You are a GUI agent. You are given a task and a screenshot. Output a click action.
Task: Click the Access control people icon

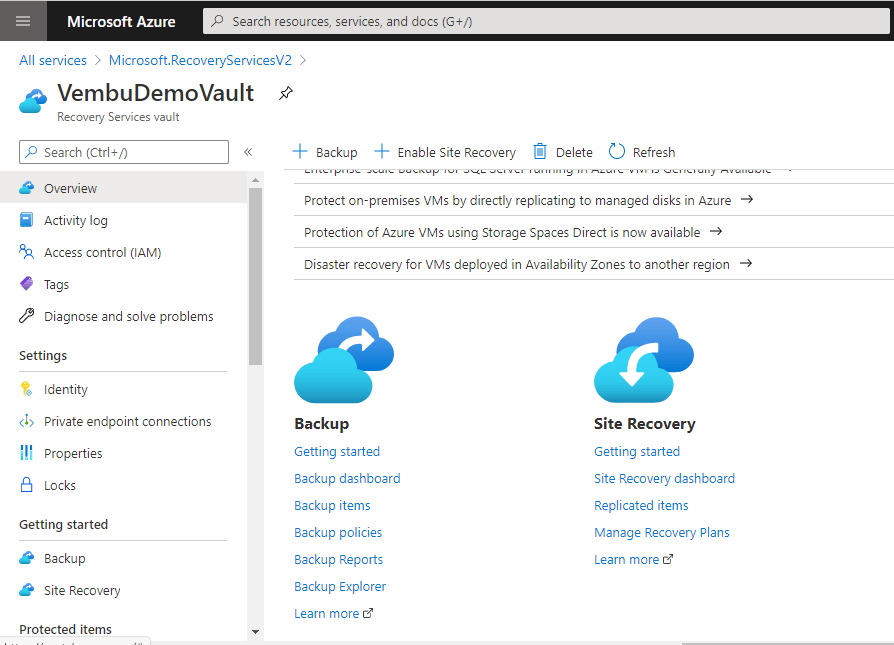26,251
